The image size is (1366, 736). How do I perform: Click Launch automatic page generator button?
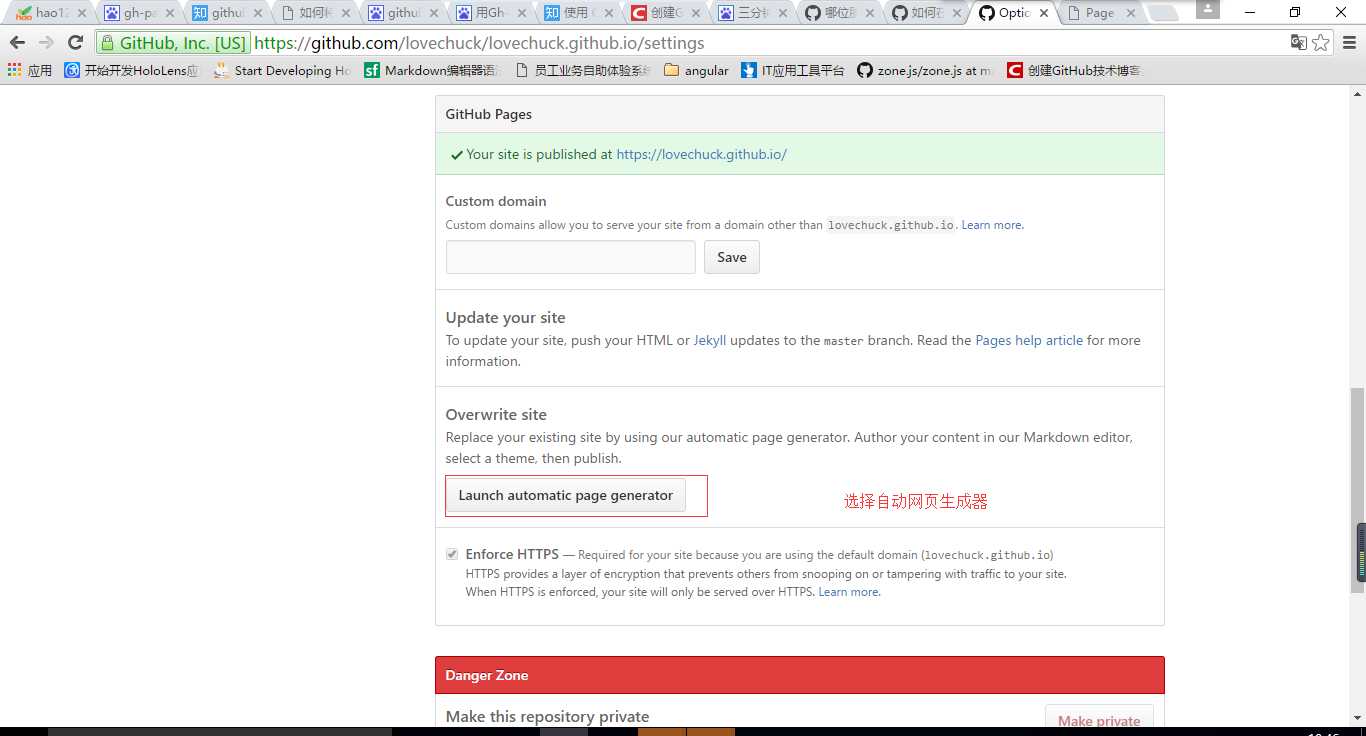(566, 495)
